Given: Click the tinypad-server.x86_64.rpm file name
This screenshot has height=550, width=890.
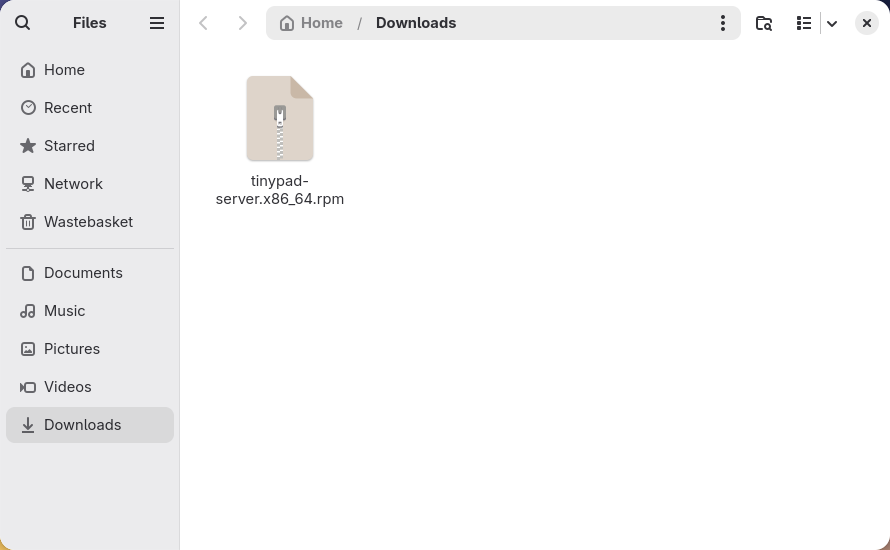Looking at the screenshot, I should point(280,190).
